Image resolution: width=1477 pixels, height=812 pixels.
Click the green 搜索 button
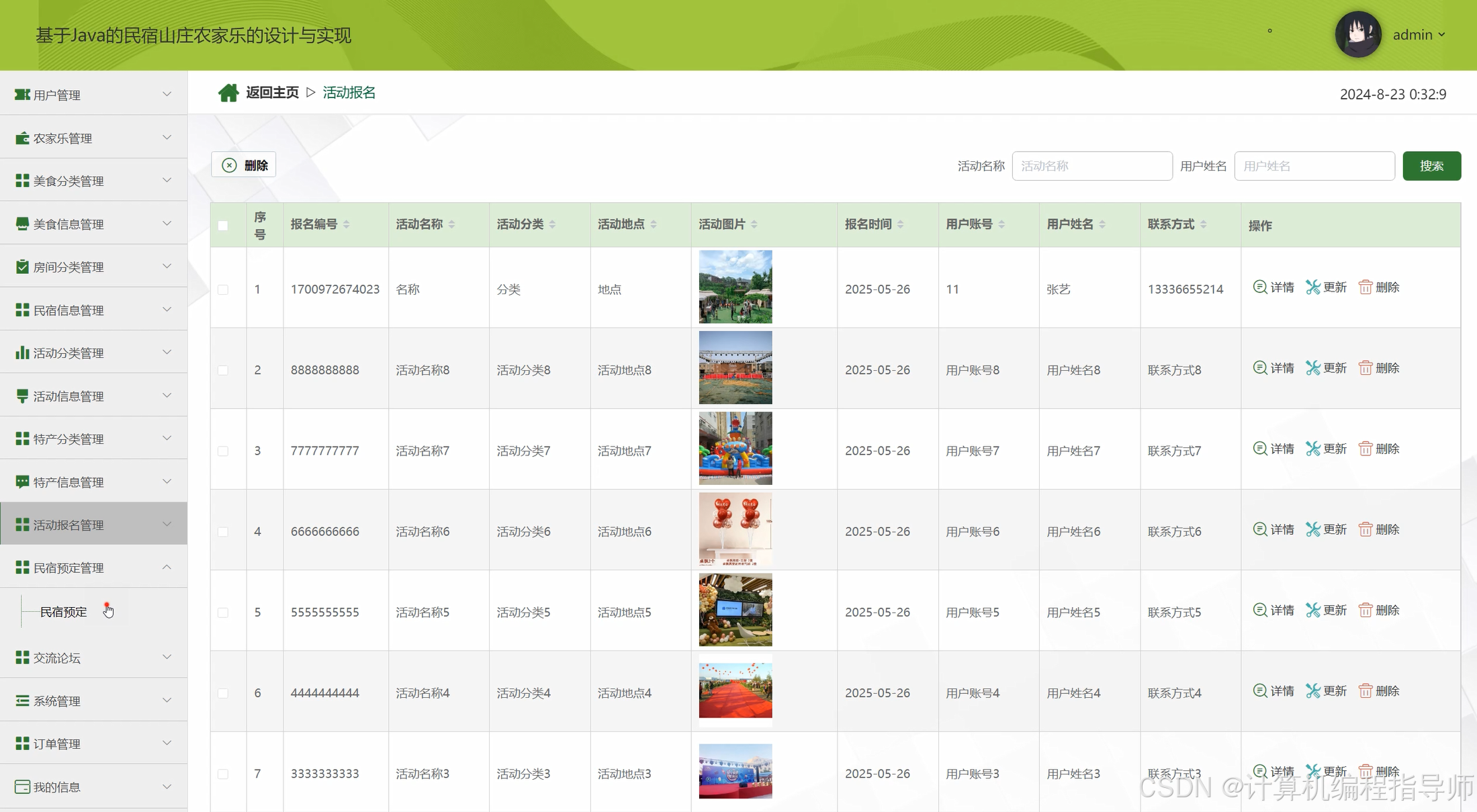tap(1431, 166)
